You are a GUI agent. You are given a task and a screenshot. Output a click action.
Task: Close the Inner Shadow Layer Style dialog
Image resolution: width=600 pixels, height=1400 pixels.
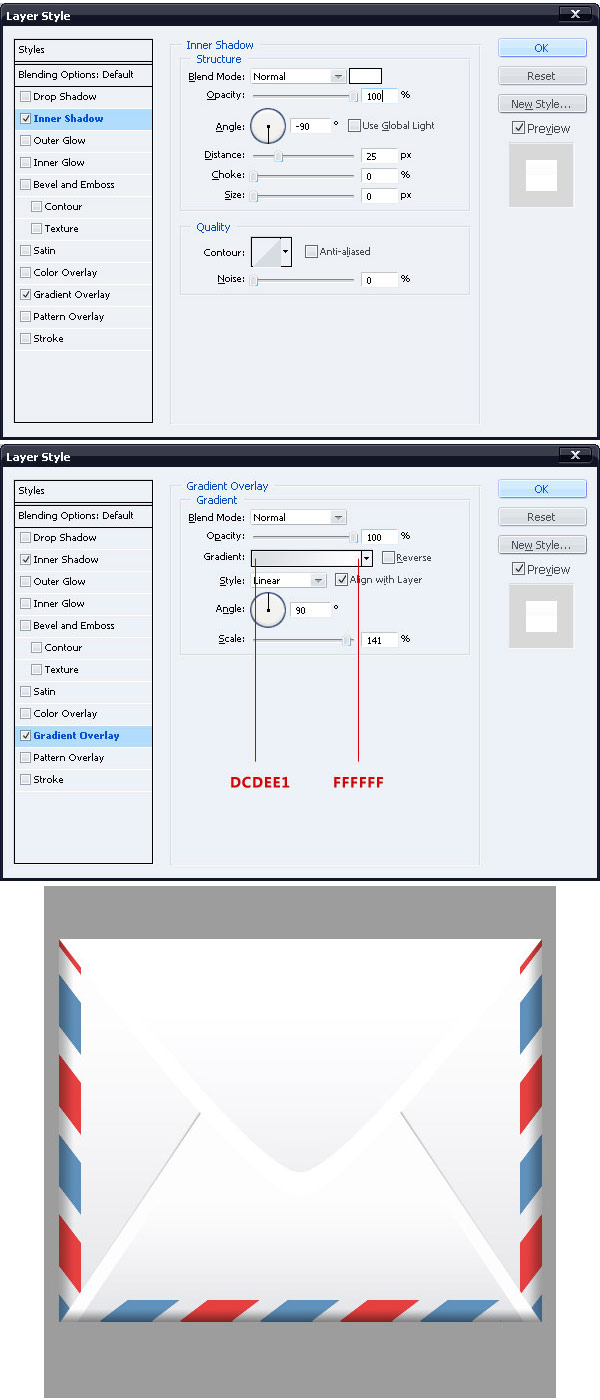pyautogui.click(x=575, y=14)
